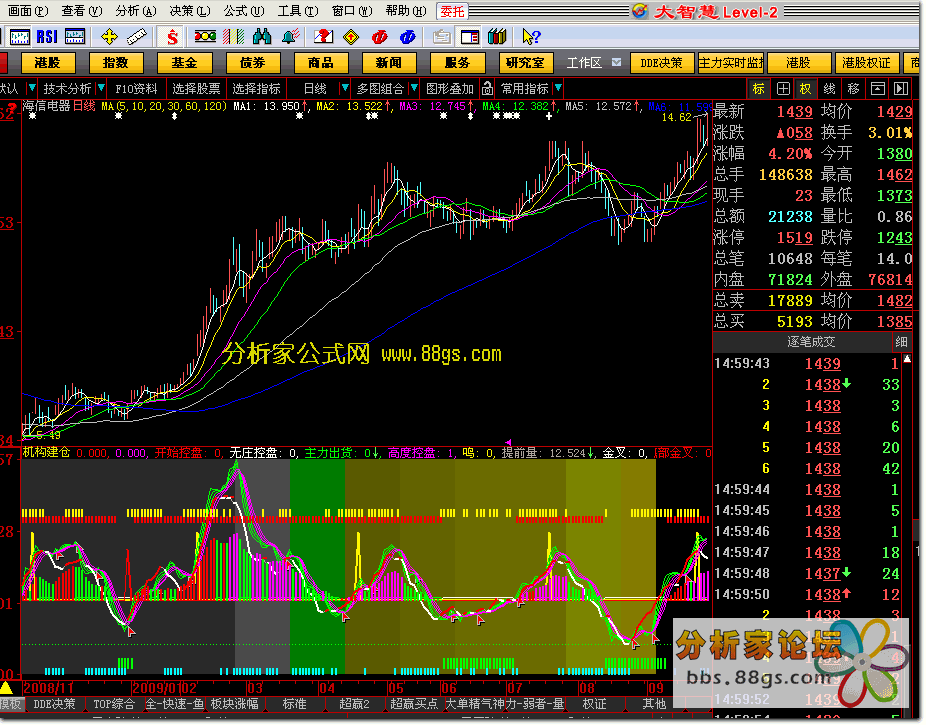The width and height of the screenshot is (926, 725).
Task: Click the 基金 yellow button
Action: pos(184,63)
